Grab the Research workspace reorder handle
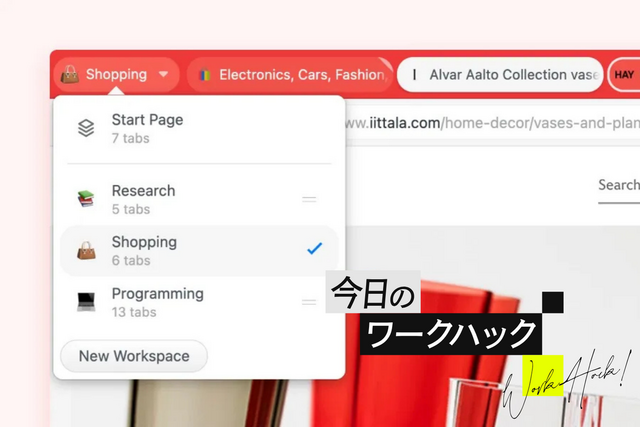This screenshot has width=640, height=427. (x=309, y=199)
